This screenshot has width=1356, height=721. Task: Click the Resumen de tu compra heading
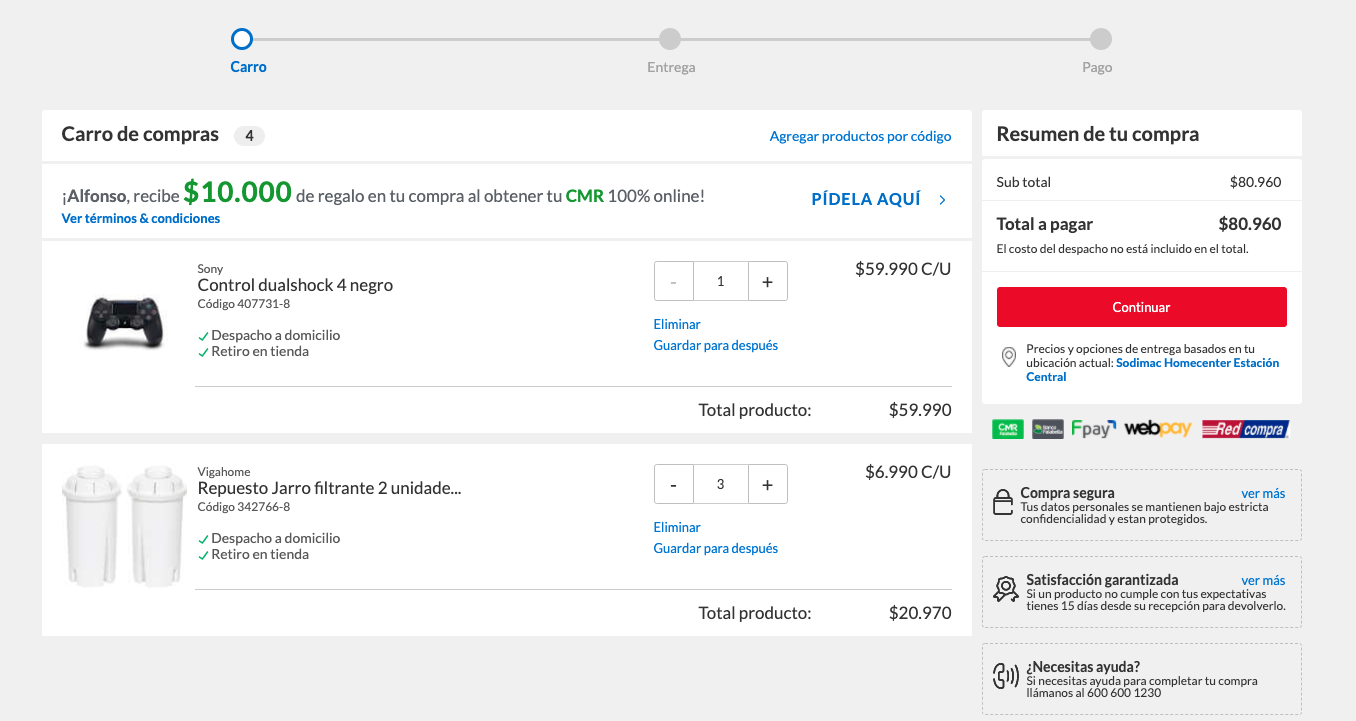tap(1097, 134)
